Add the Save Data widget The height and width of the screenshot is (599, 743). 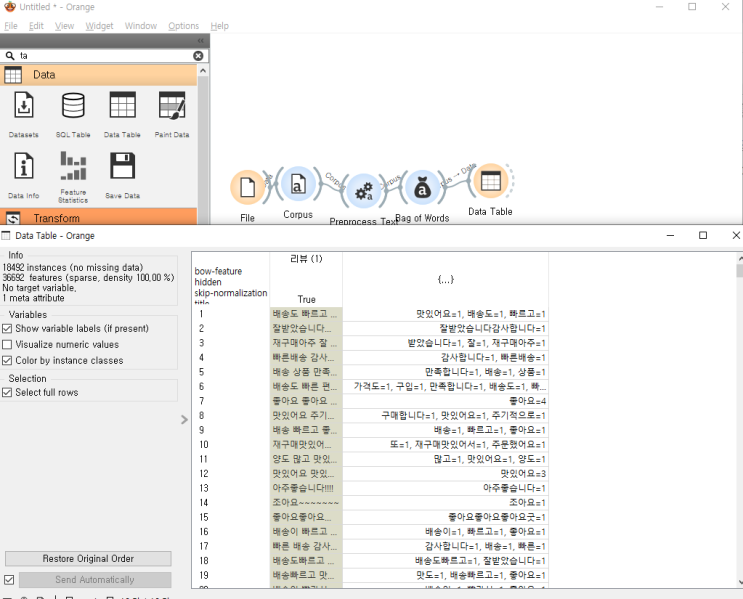pos(122,175)
